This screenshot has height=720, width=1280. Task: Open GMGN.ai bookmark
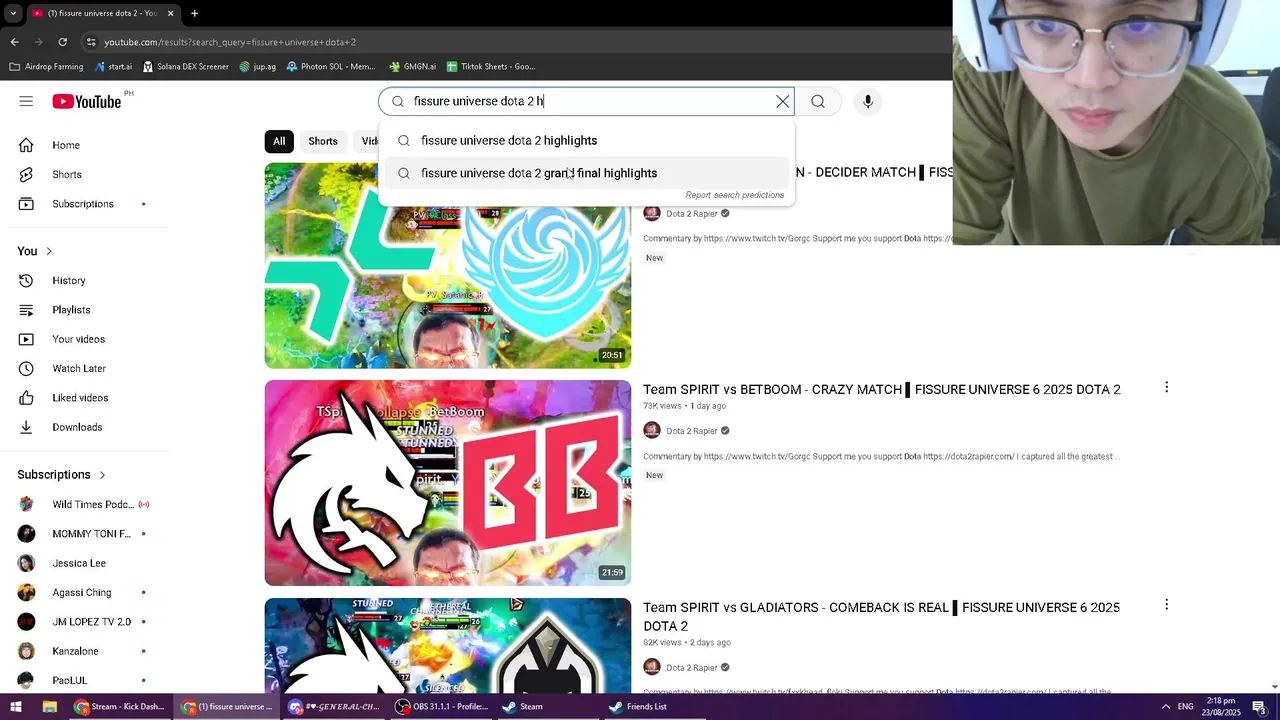coord(412,66)
